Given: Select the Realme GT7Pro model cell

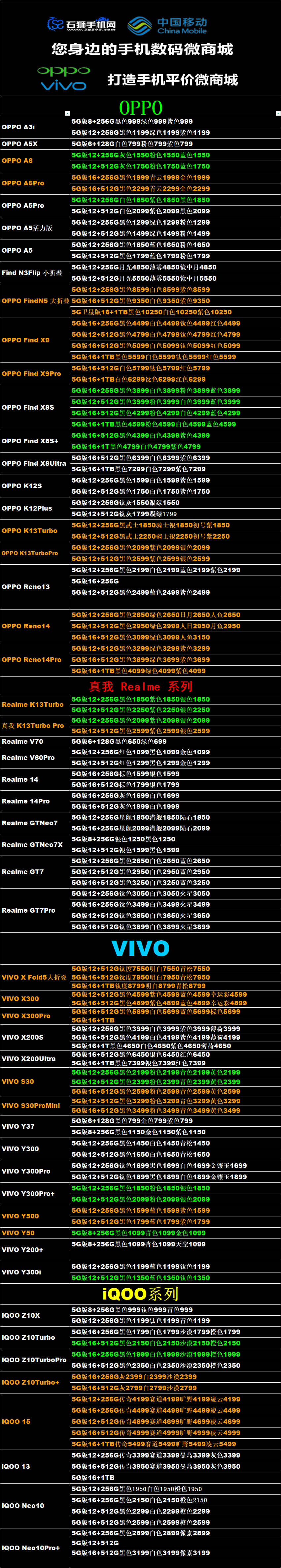Looking at the screenshot, I should pyautogui.click(x=35, y=910).
